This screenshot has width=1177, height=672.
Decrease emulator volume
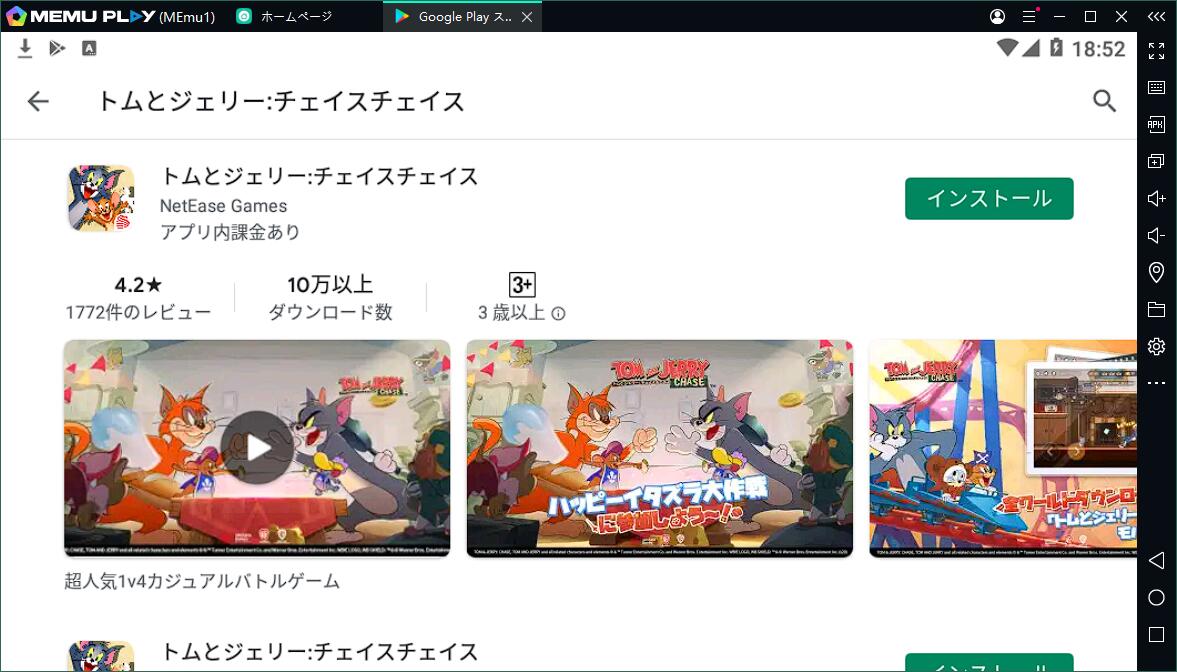click(1156, 235)
